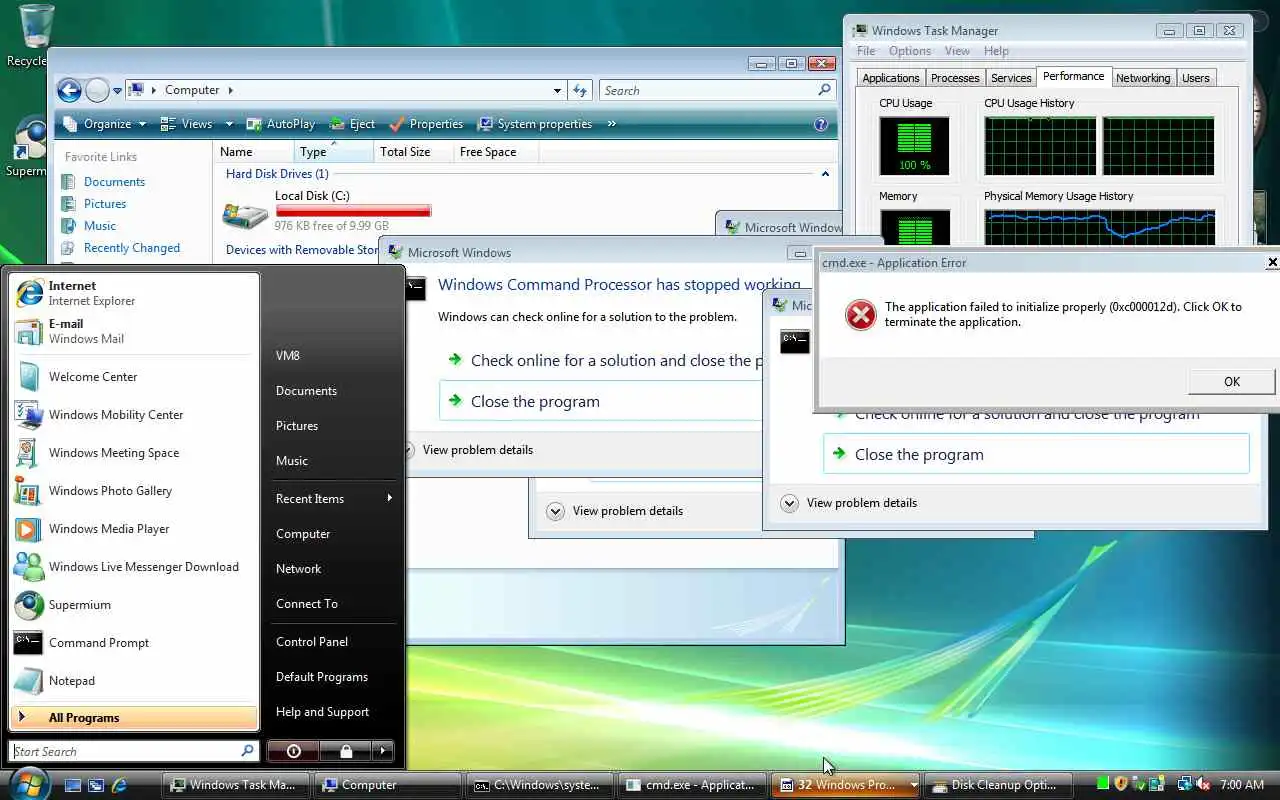Switch to the Processes tab
Viewport: 1280px width, 800px height.
(x=955, y=78)
